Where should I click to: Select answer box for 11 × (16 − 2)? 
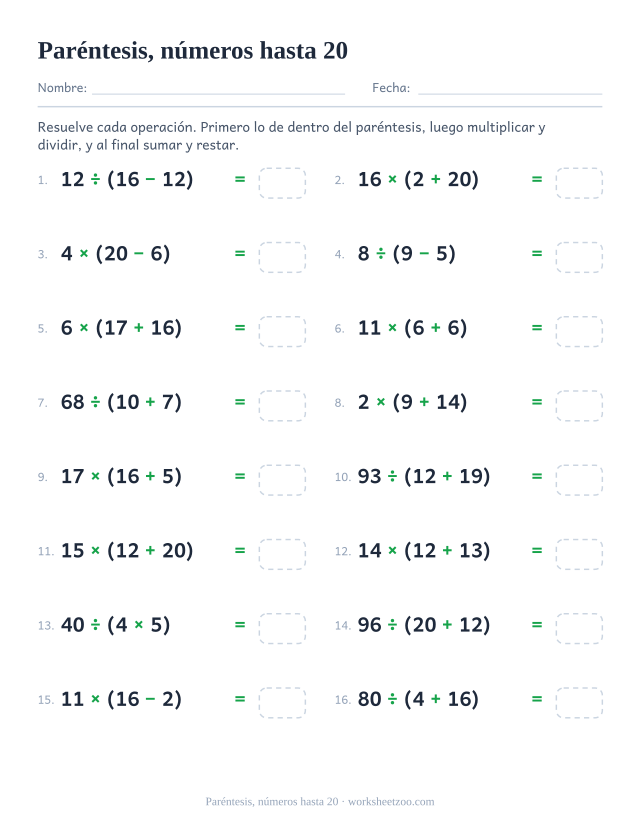(282, 703)
